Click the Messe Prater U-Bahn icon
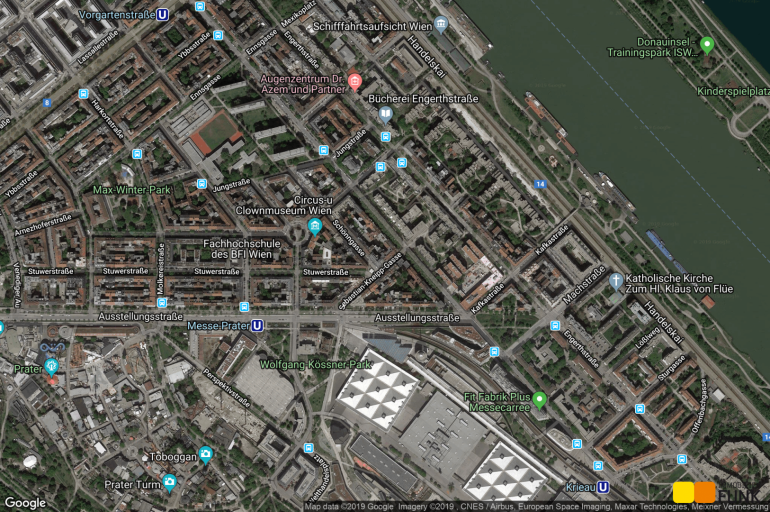Image resolution: width=770 pixels, height=512 pixels. click(257, 325)
